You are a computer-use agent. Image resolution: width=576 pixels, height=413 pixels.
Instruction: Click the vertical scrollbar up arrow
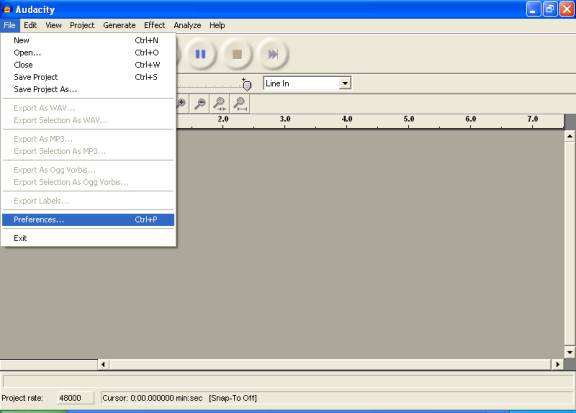click(x=570, y=136)
